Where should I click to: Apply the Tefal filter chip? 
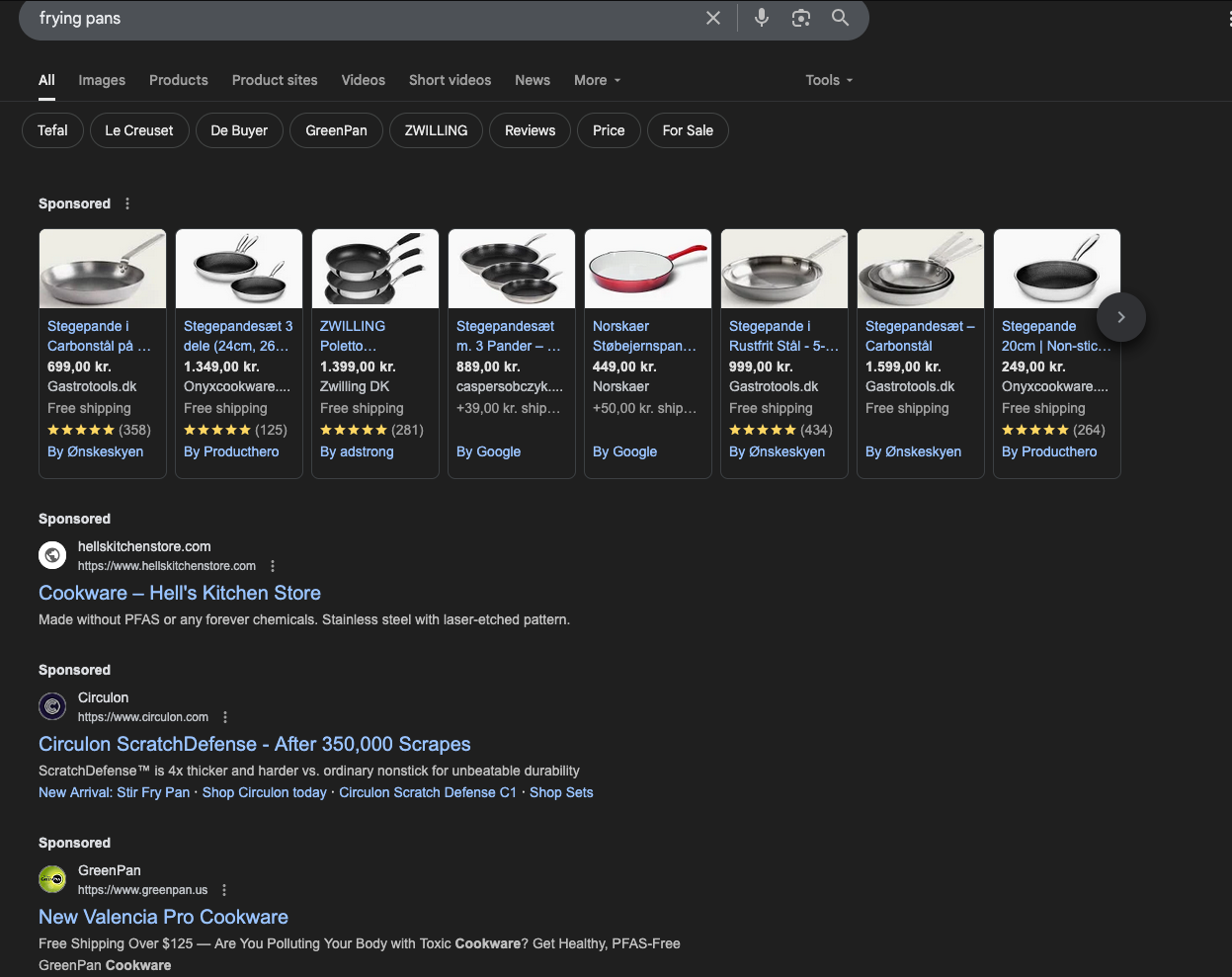(x=52, y=130)
